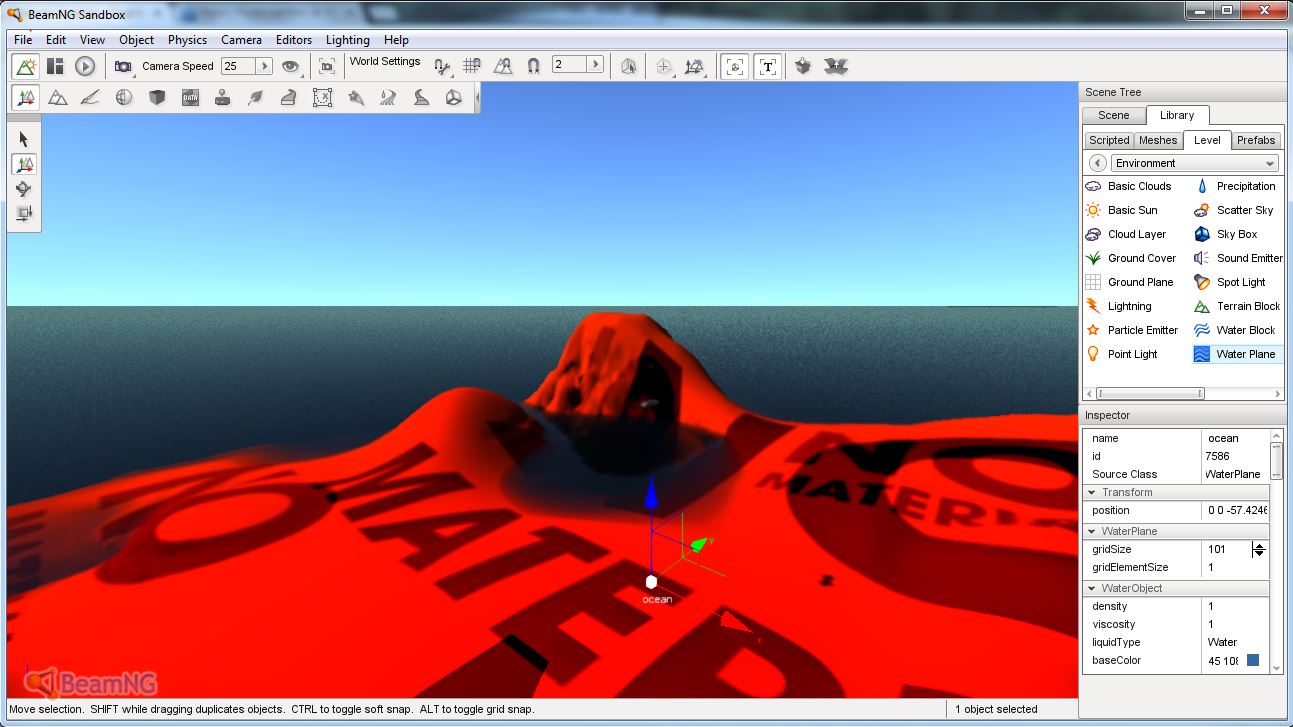Switch to the Scripted library tab
Viewport: 1293px width, 727px height.
point(1109,141)
